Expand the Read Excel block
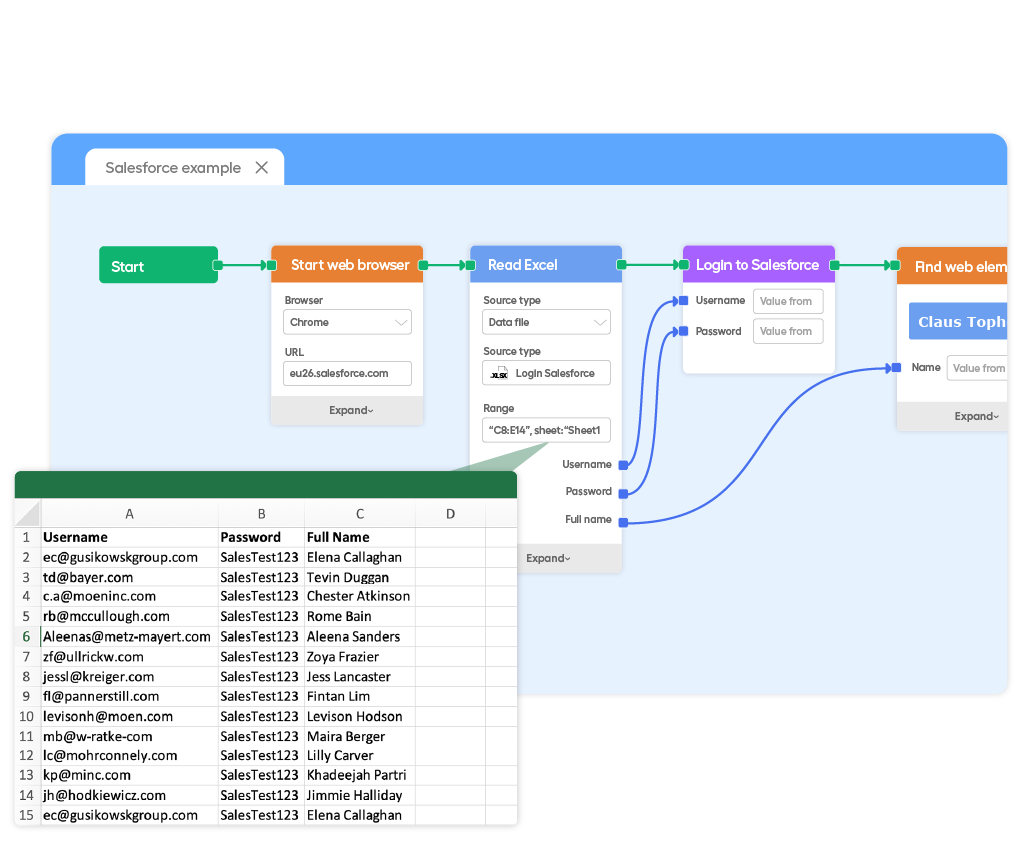The width and height of the screenshot is (1018, 853). (x=548, y=558)
